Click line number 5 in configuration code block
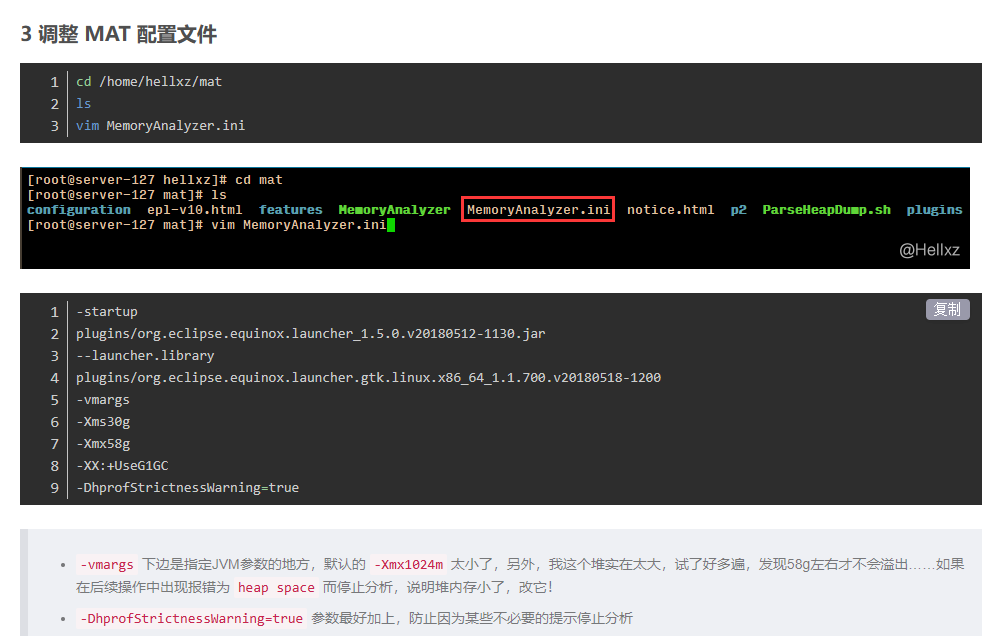The height and width of the screenshot is (636, 994). [x=55, y=399]
